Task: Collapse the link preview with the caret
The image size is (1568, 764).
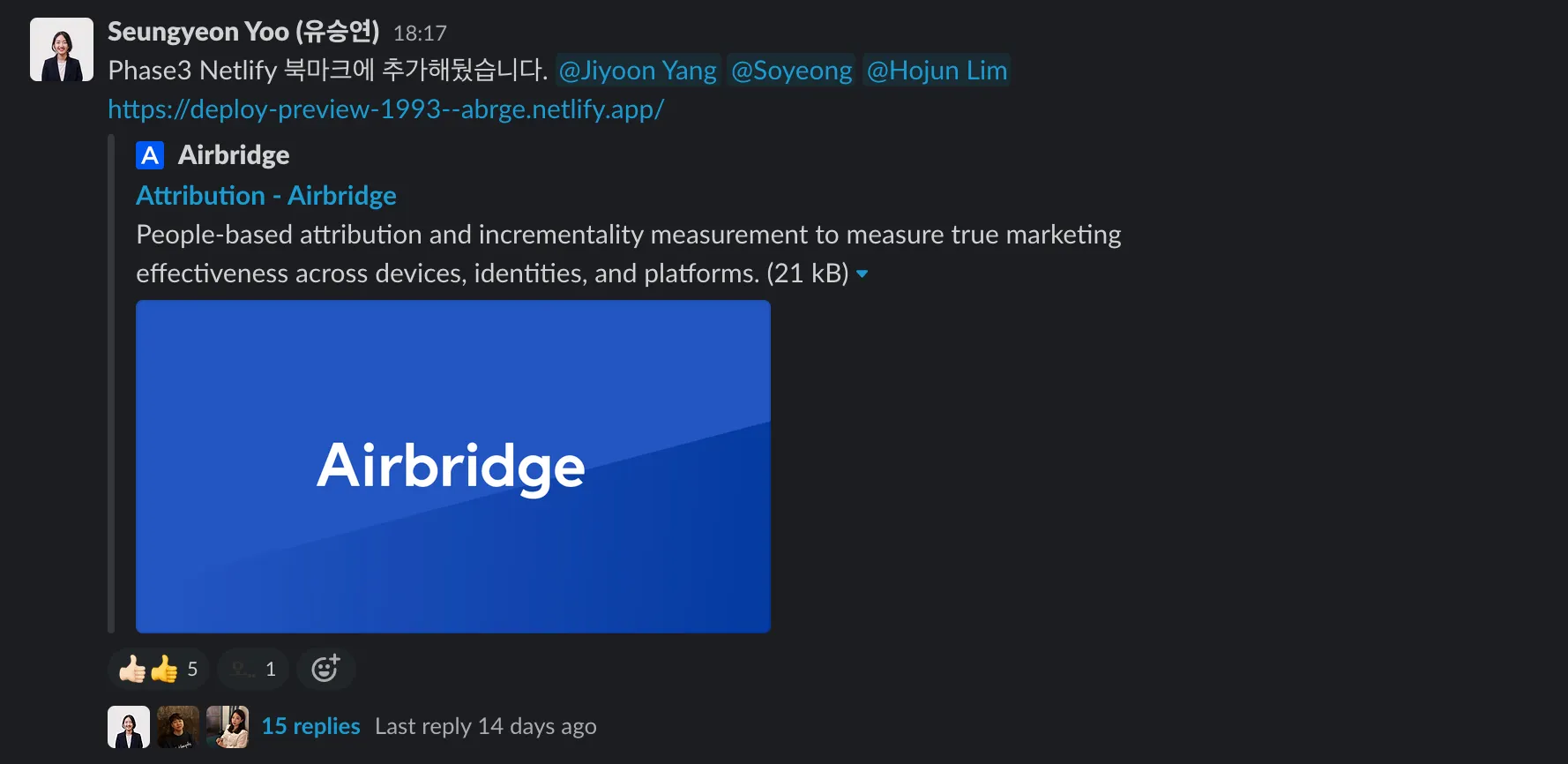Action: pyautogui.click(x=862, y=274)
